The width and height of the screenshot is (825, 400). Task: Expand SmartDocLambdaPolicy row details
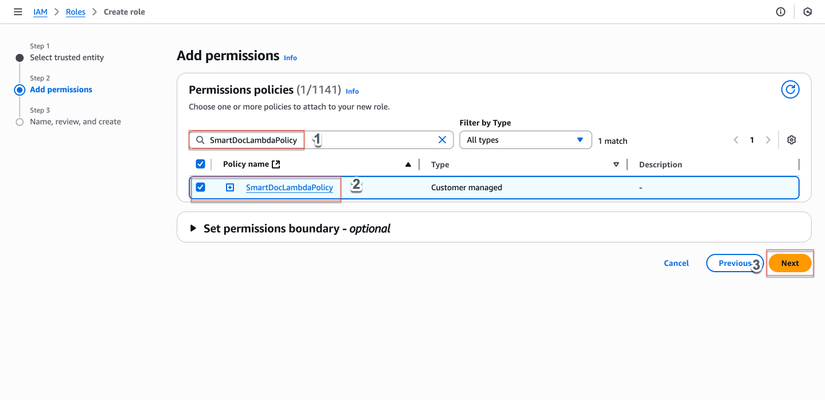[x=230, y=188]
